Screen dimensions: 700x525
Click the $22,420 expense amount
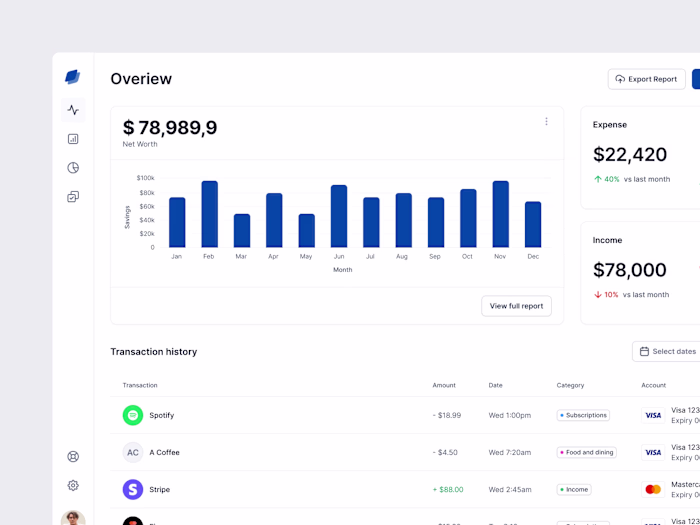(x=630, y=154)
